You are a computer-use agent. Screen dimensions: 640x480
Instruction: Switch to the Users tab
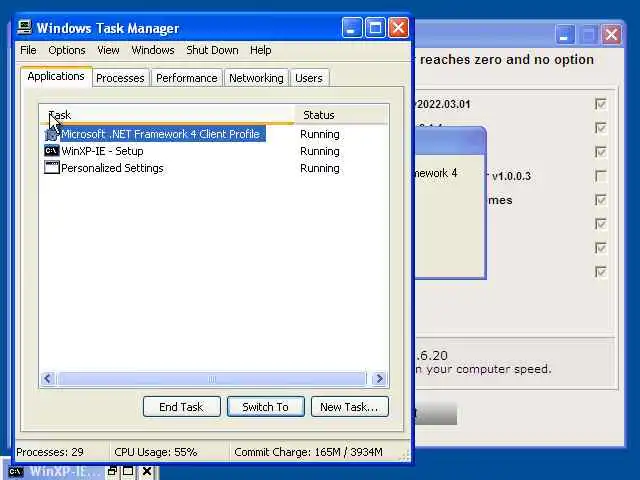click(309, 78)
